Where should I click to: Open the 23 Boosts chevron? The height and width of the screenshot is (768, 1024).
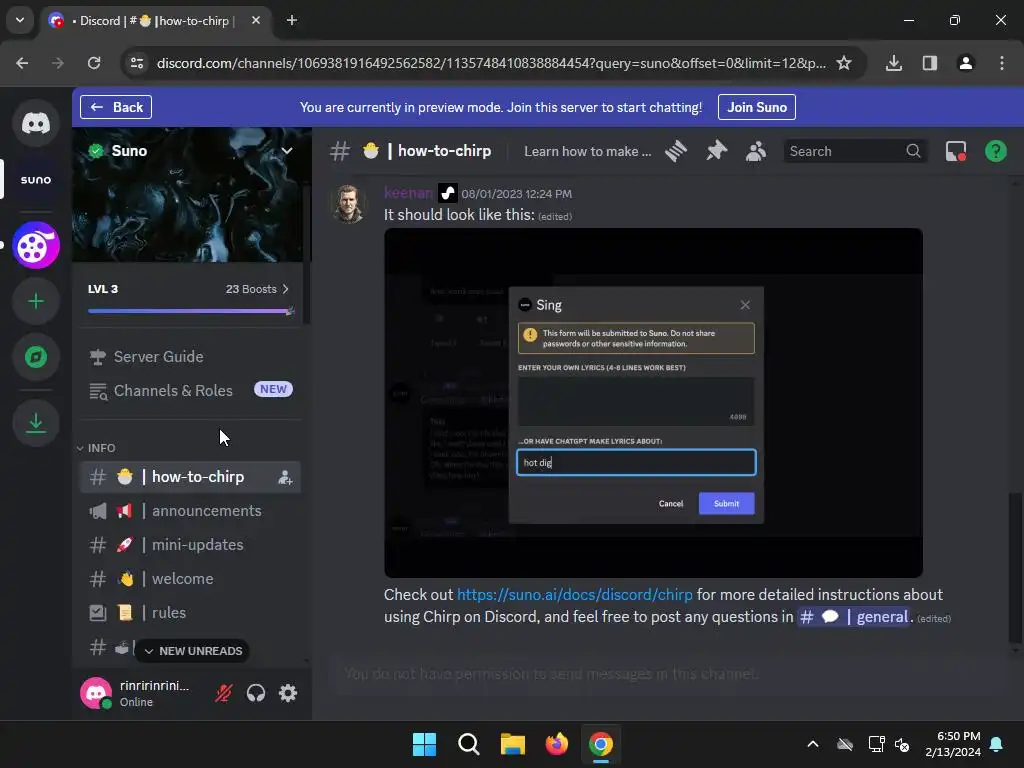(285, 289)
